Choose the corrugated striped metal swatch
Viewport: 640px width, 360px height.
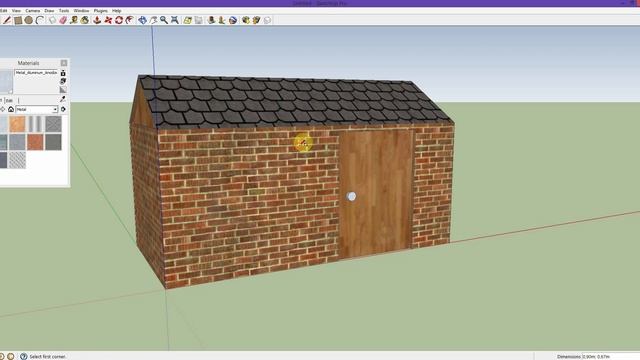click(x=36, y=124)
